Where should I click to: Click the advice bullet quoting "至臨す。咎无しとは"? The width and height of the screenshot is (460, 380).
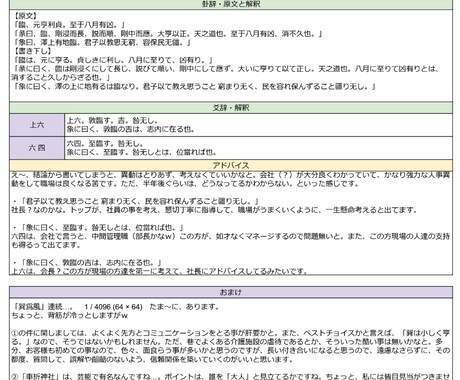[x=98, y=227]
